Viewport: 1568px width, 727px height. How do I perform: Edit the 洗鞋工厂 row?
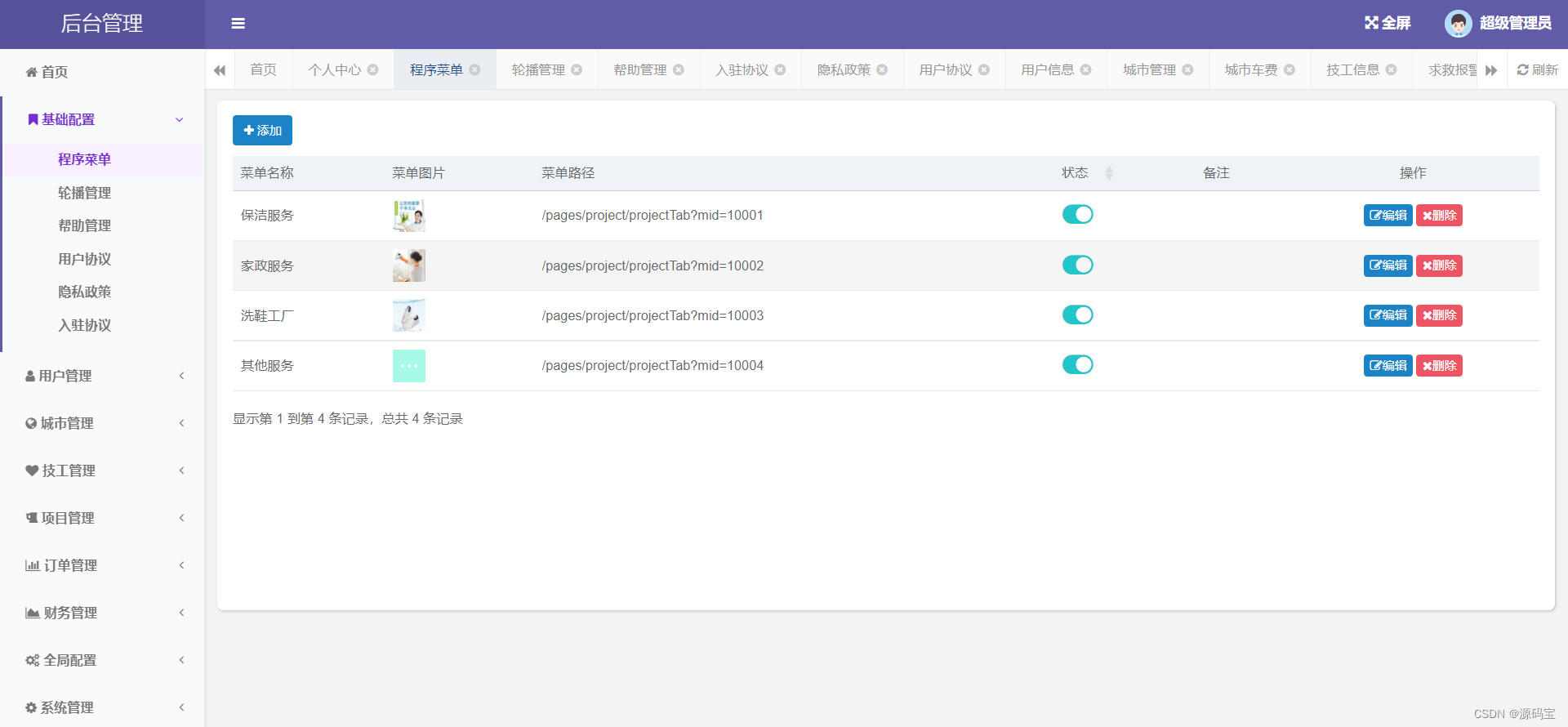click(x=1388, y=315)
